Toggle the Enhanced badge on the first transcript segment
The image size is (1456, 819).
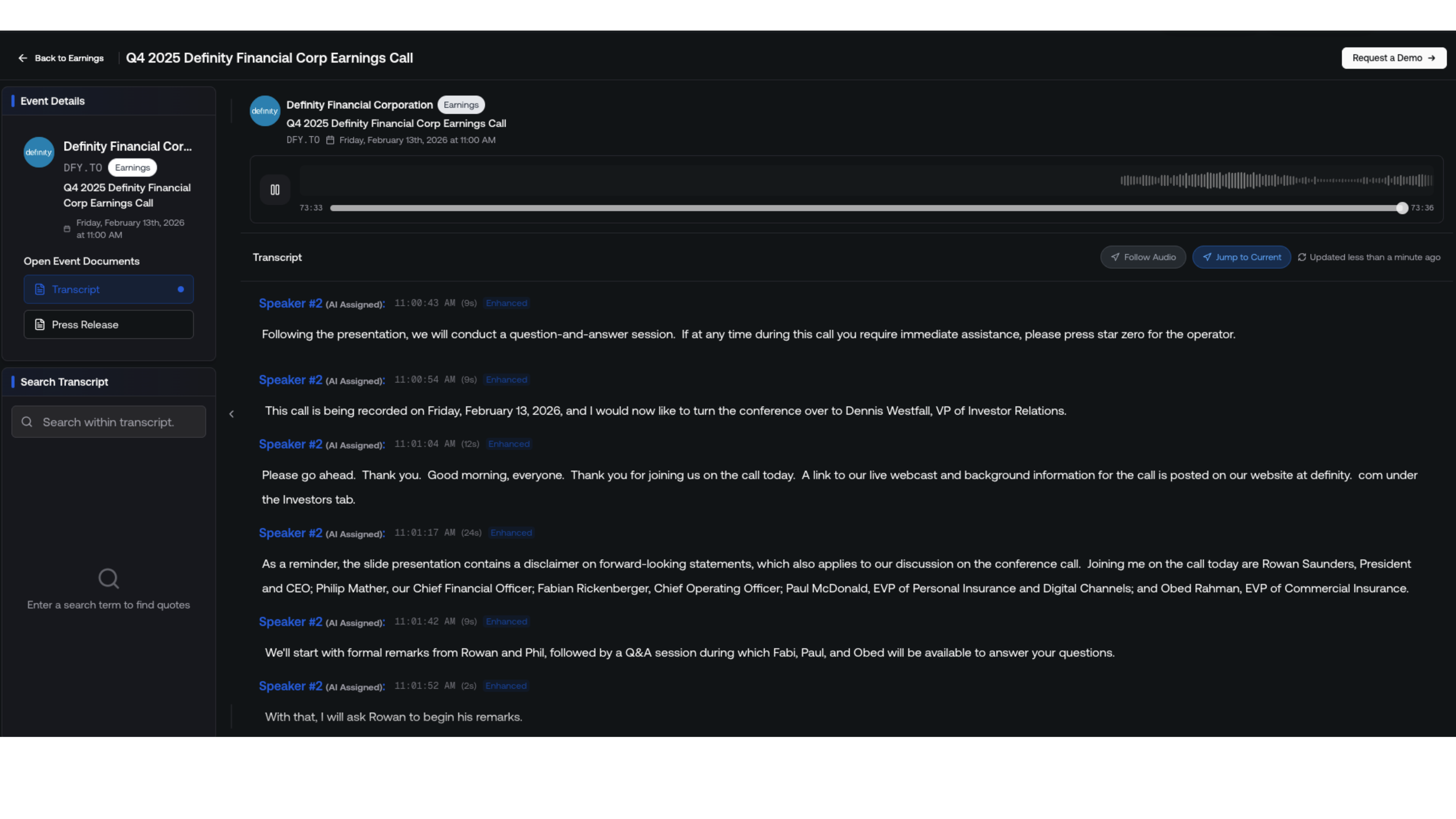click(506, 303)
